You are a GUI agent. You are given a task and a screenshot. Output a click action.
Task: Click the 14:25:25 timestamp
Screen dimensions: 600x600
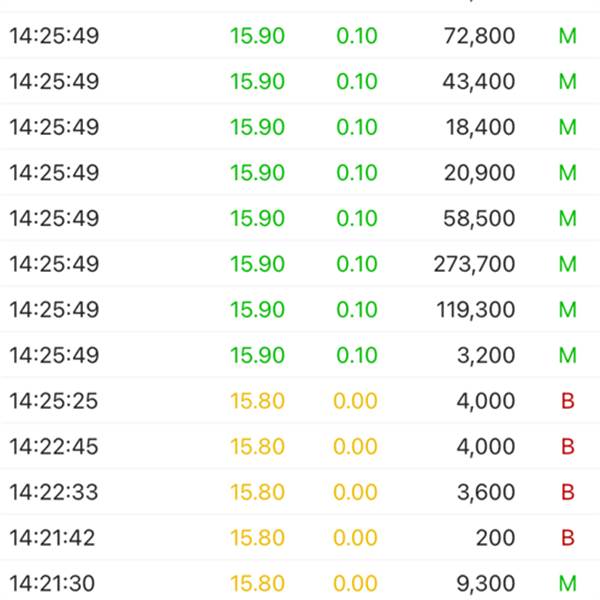54,401
